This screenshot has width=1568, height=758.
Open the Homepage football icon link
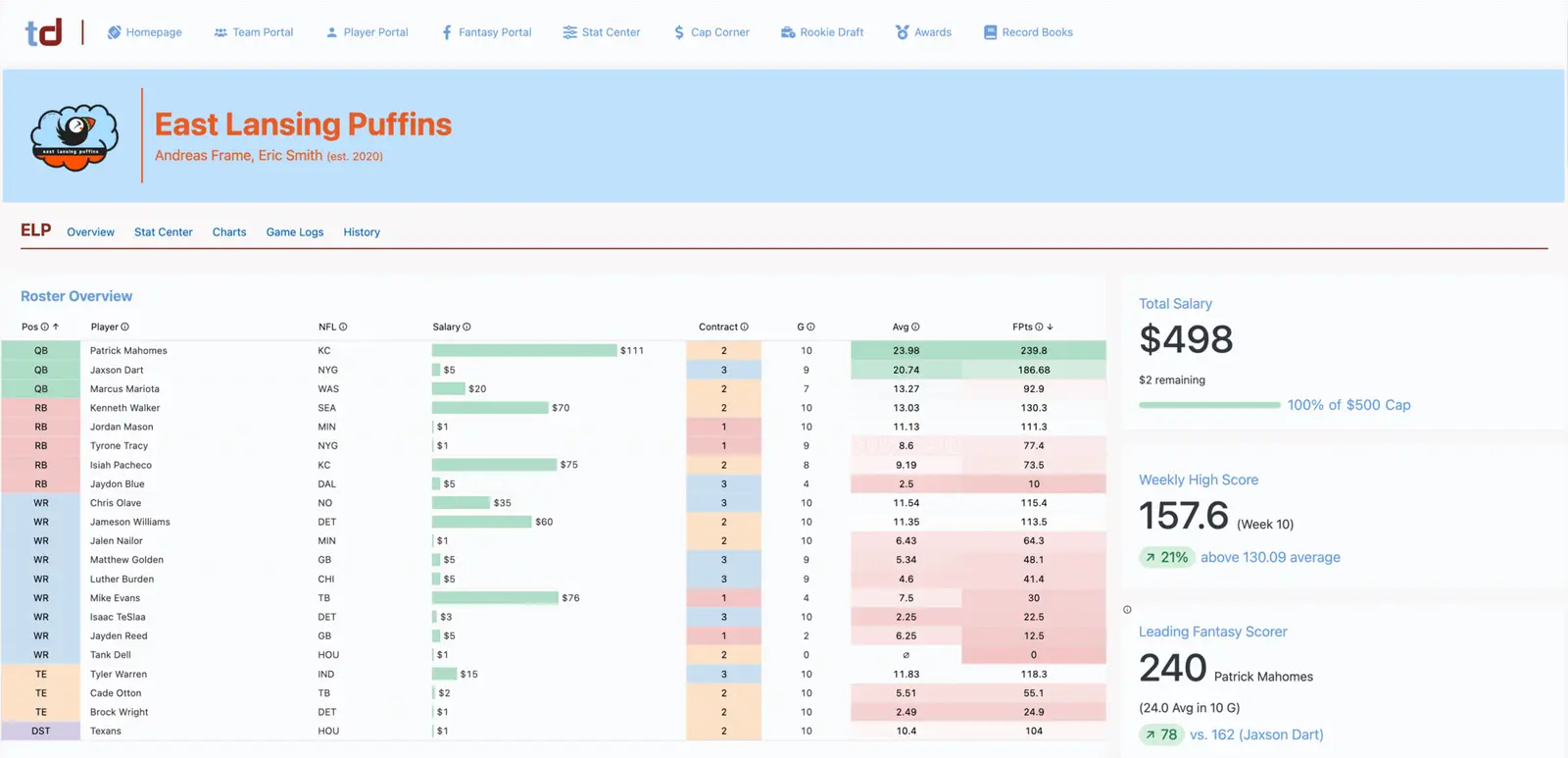click(x=115, y=32)
